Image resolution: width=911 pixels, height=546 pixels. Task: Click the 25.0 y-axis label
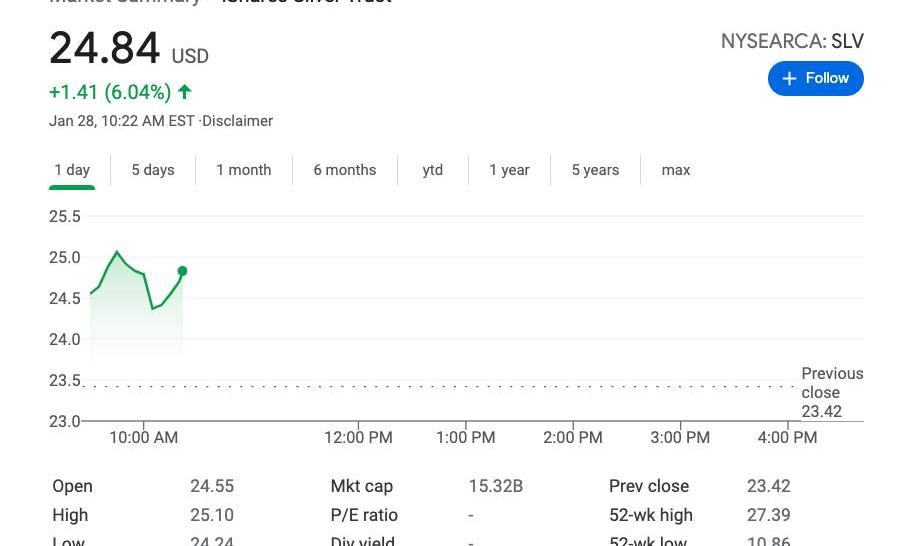click(x=64, y=257)
